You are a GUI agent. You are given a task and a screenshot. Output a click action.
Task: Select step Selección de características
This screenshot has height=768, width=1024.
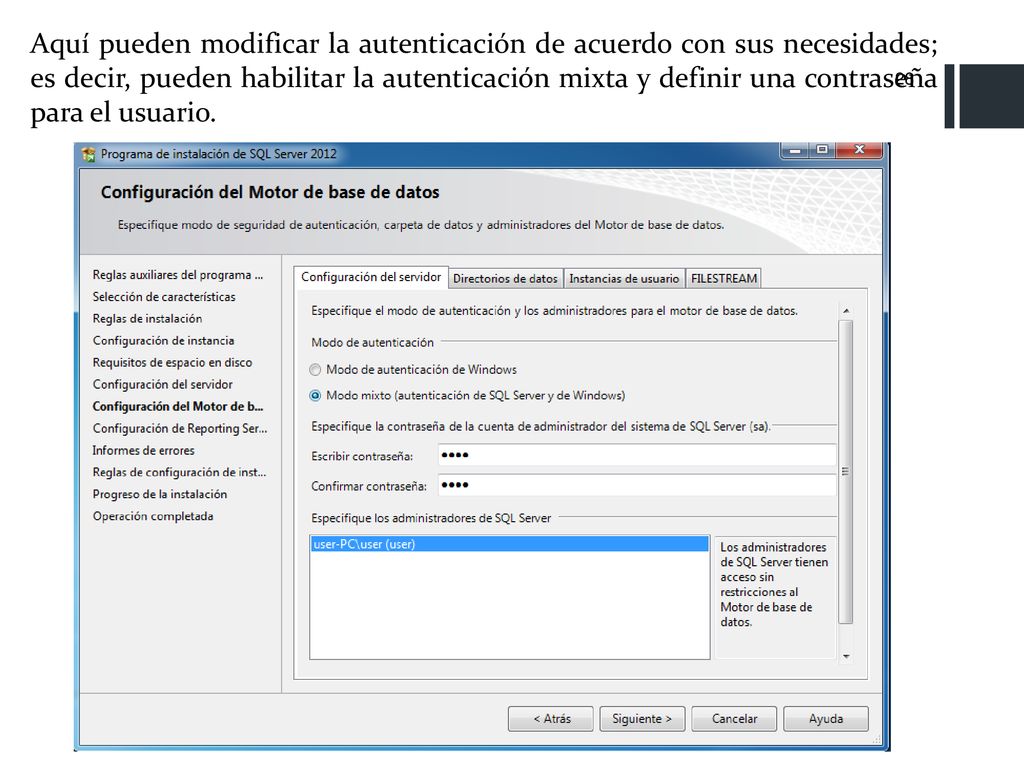pyautogui.click(x=164, y=297)
